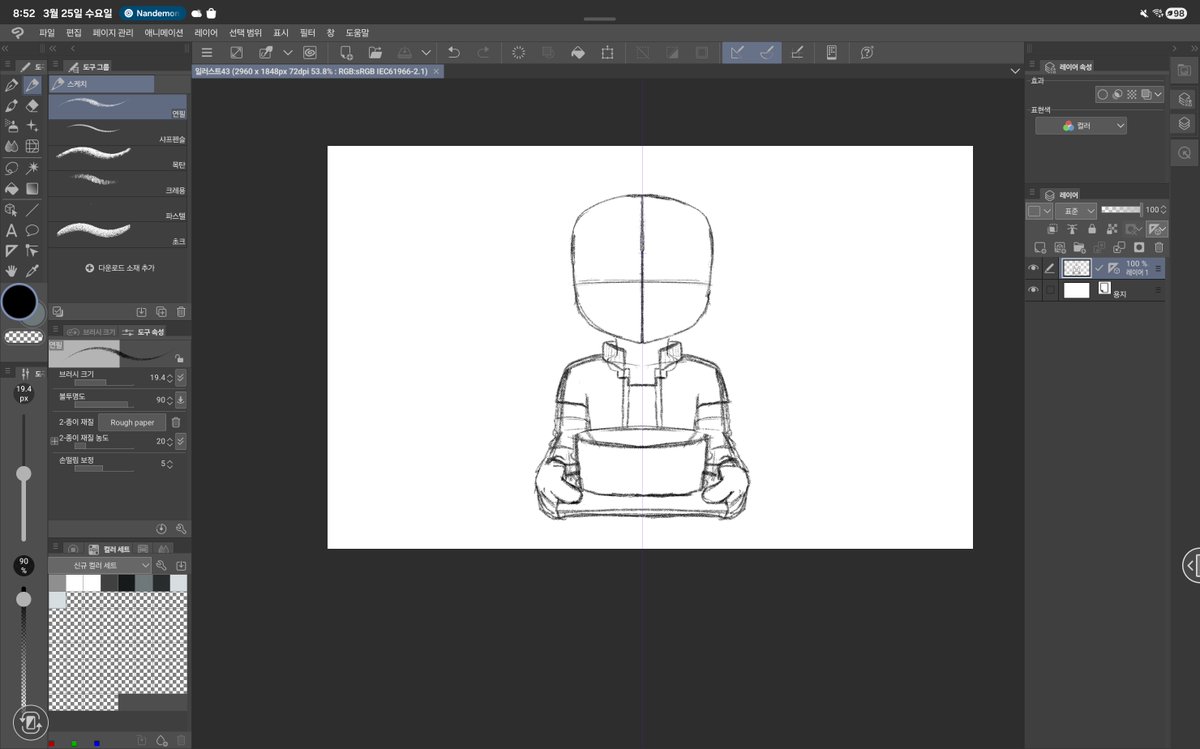This screenshot has width=1200, height=749.
Task: Select the fill bucket tool in the tool palette
Action: pyautogui.click(x=12, y=189)
